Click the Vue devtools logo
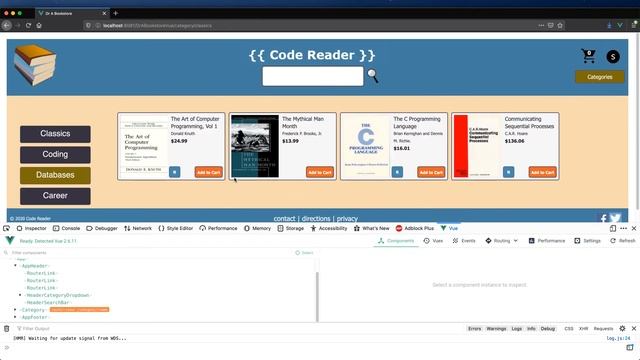The height and width of the screenshot is (360, 640). (x=10, y=240)
